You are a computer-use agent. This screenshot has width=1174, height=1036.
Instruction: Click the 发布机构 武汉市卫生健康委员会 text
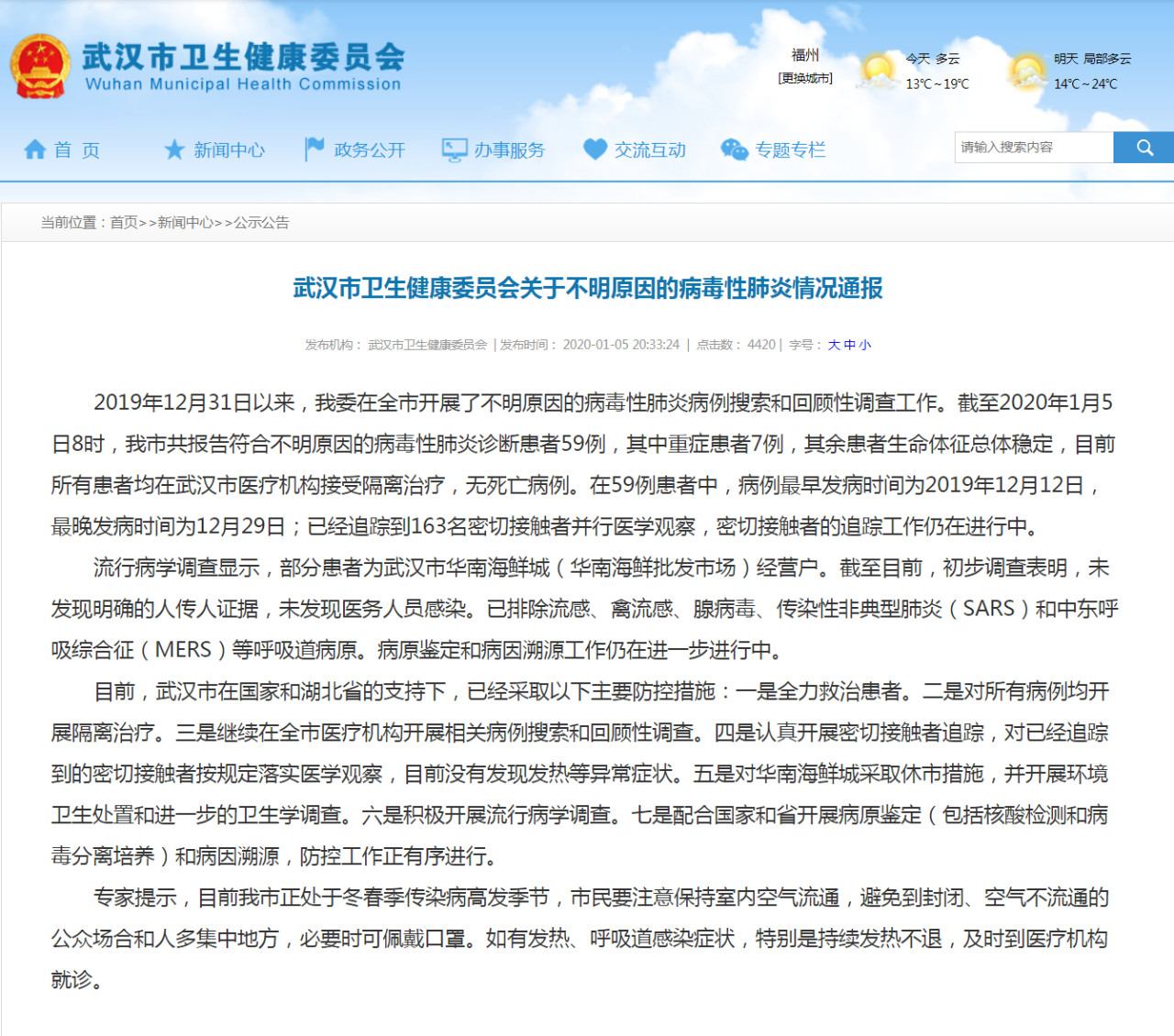tap(396, 345)
